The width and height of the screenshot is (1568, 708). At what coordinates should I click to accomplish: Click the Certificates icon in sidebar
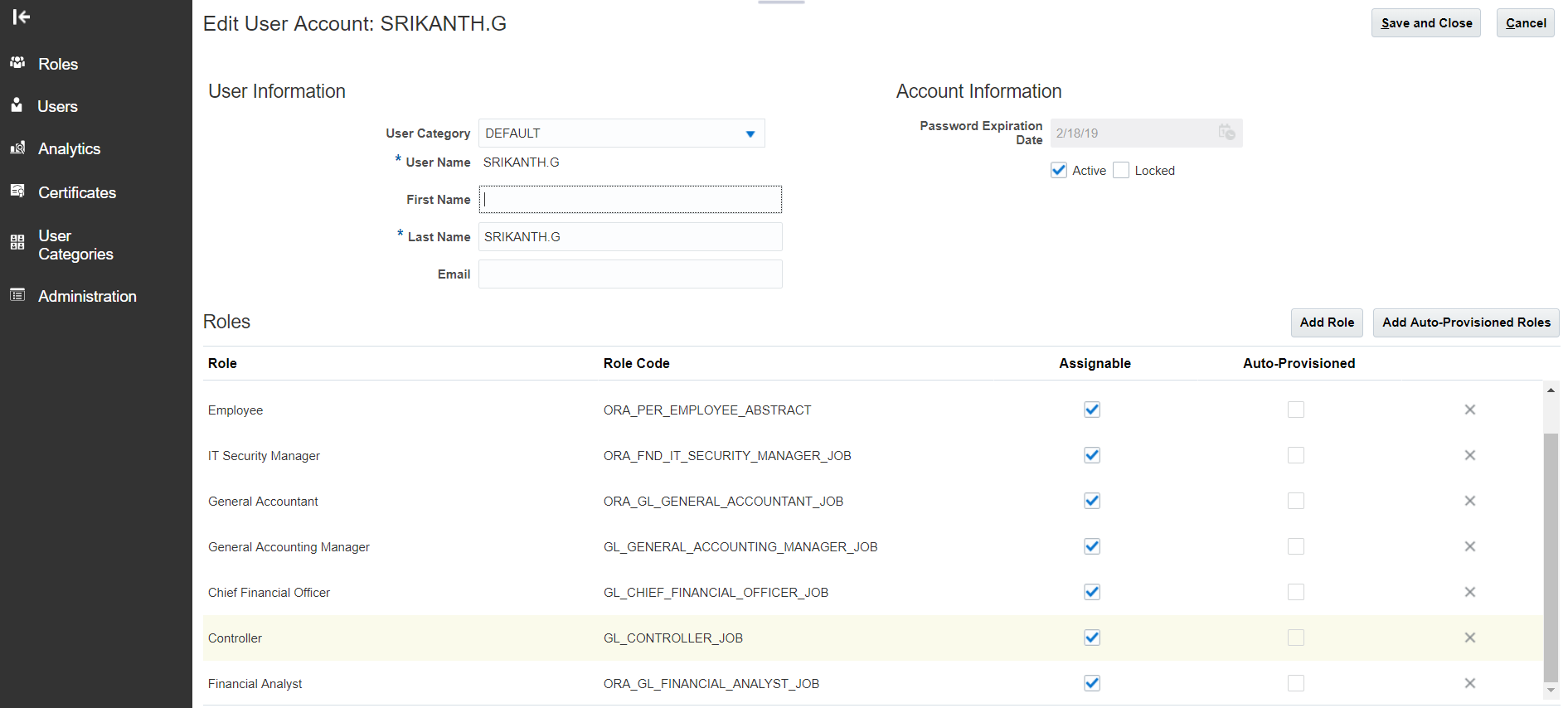pos(17,192)
